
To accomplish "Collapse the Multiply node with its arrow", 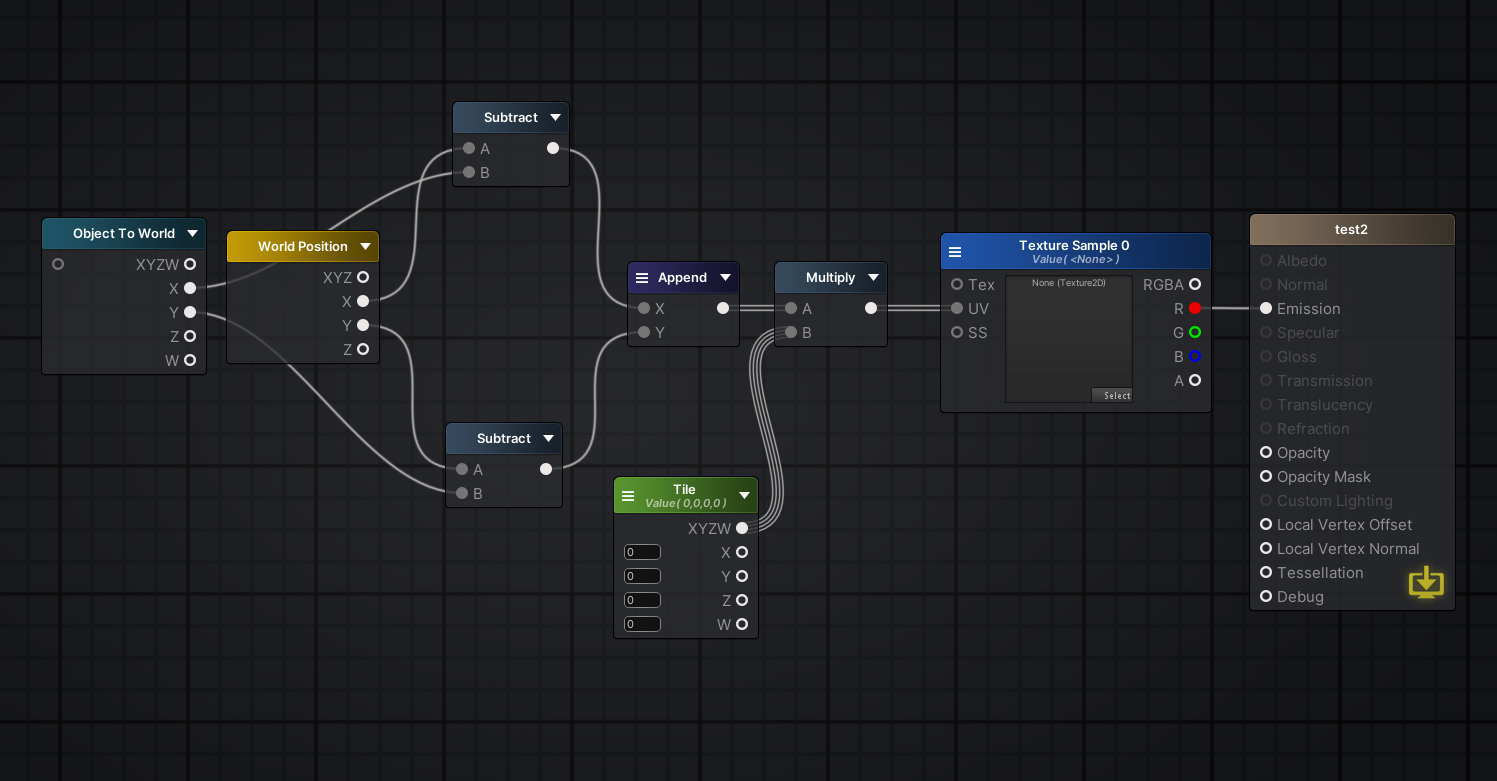I will 873,278.
